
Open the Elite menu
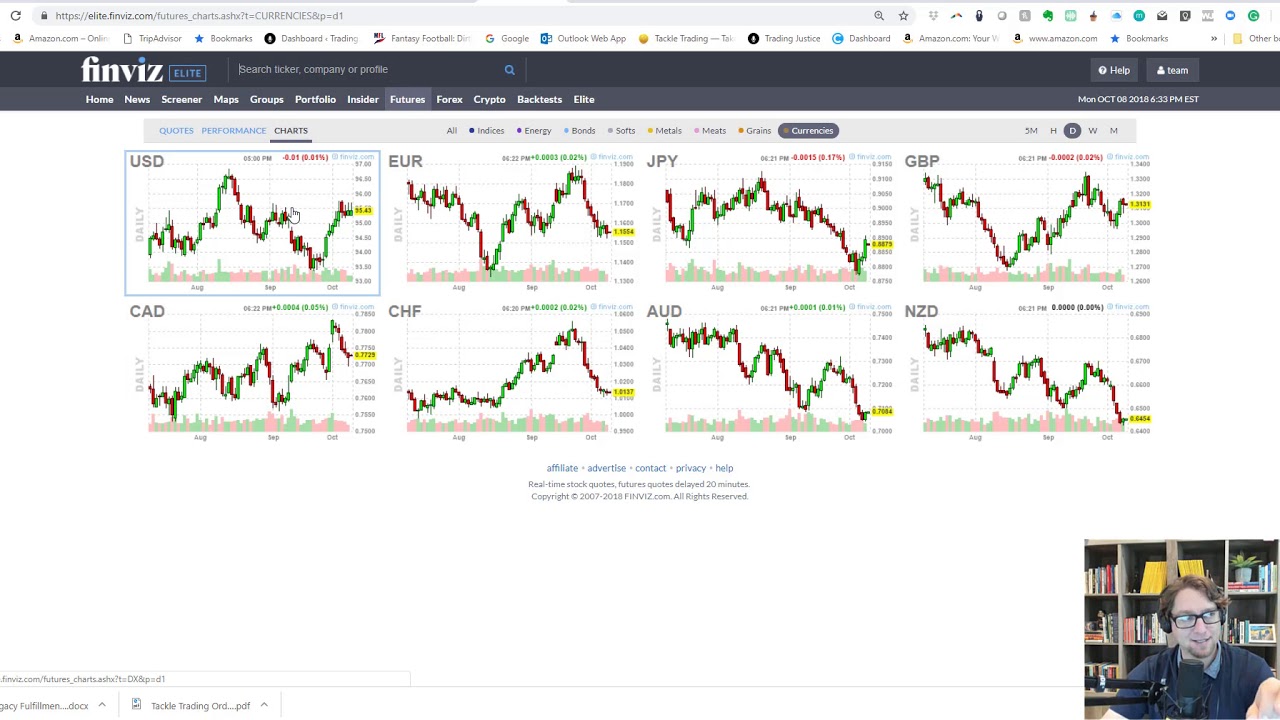pos(584,99)
